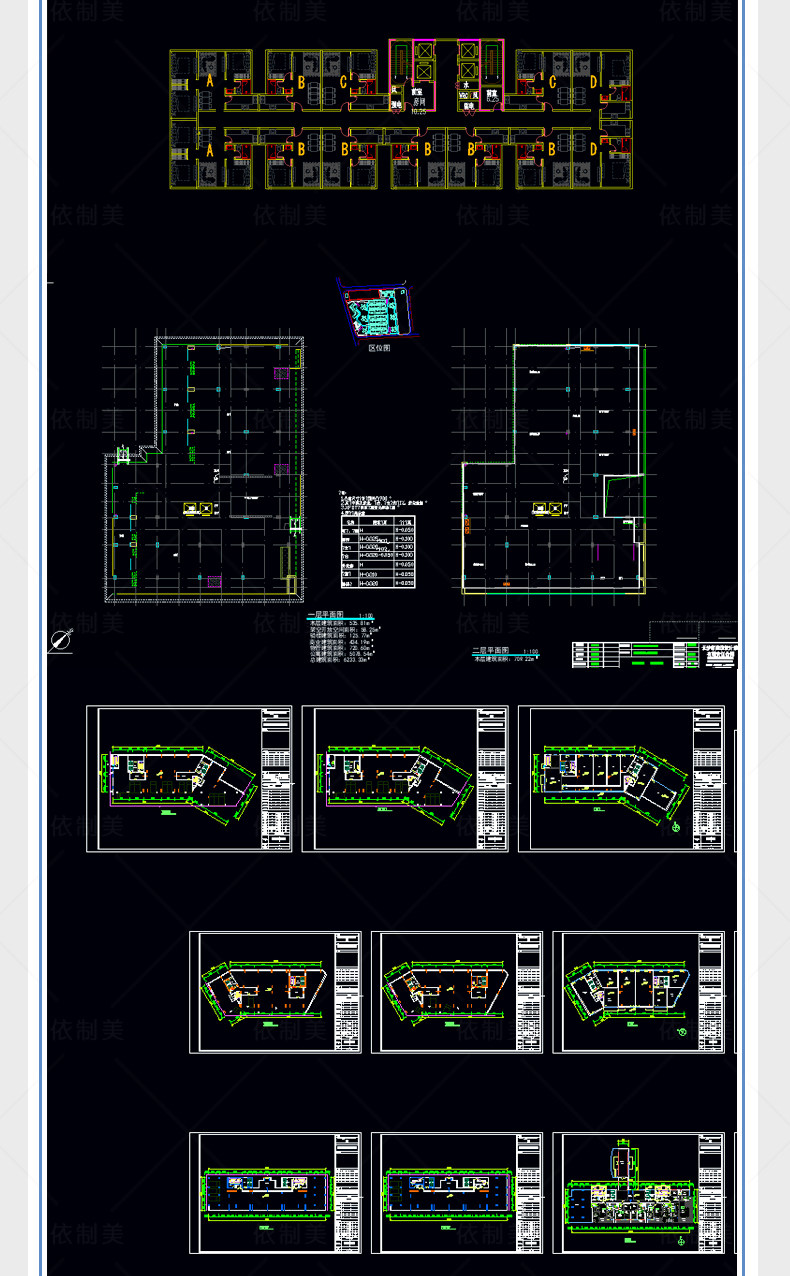Click the north arrow compass symbol at left edge

[x=60, y=641]
